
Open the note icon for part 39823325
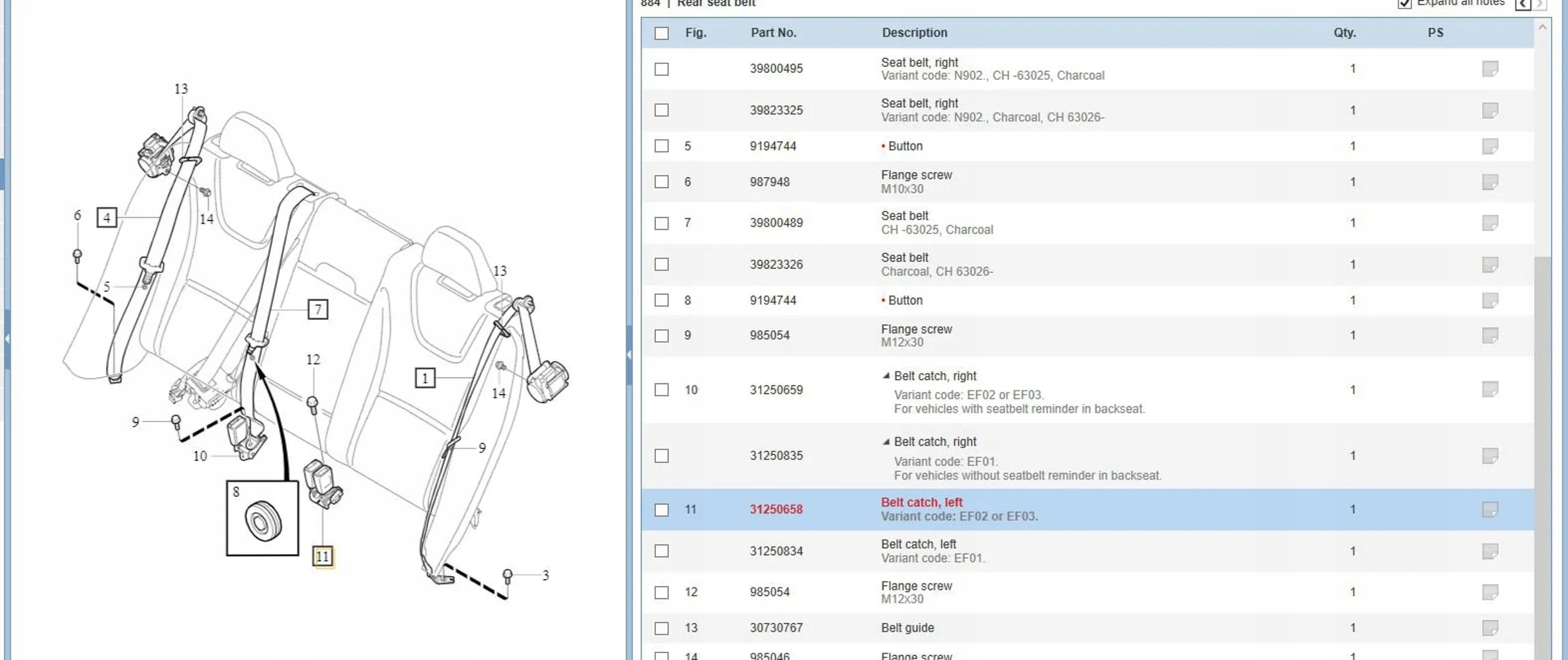click(x=1490, y=110)
